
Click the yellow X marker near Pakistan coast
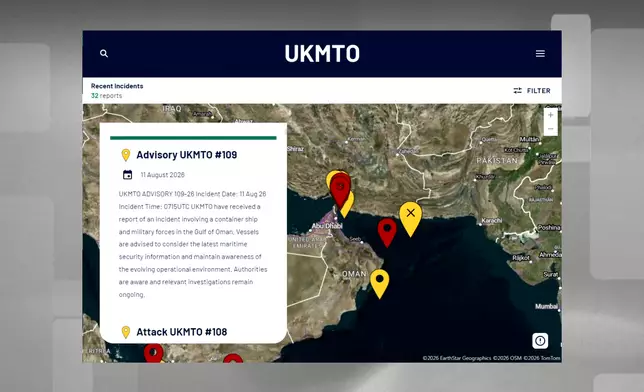410,218
